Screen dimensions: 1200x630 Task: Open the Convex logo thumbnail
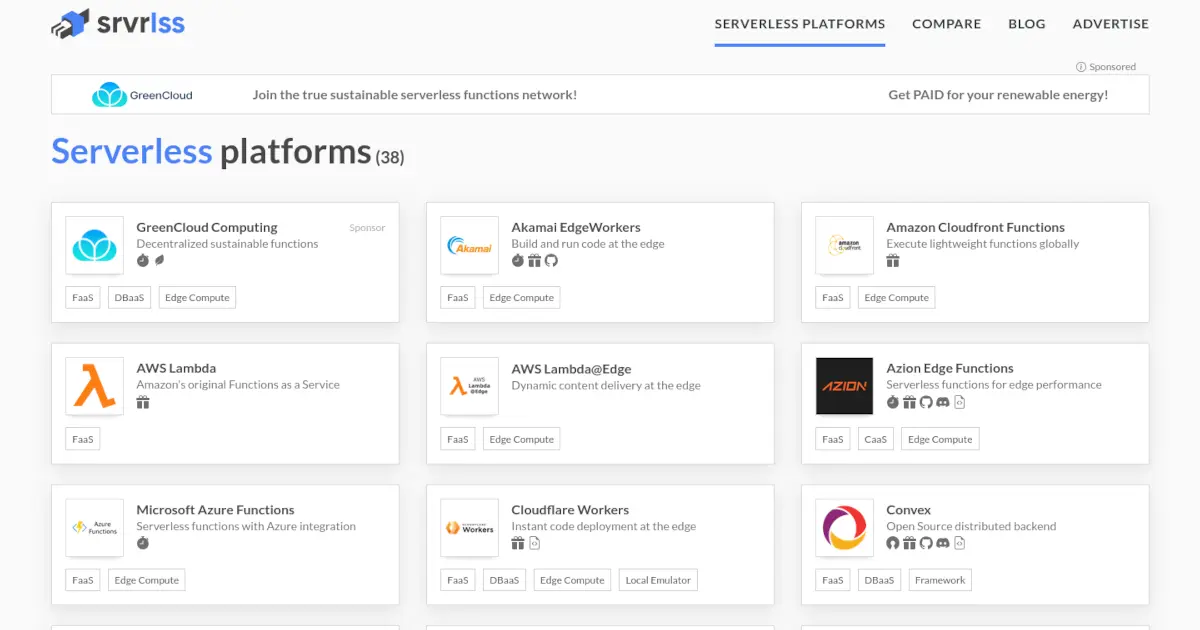click(845, 528)
